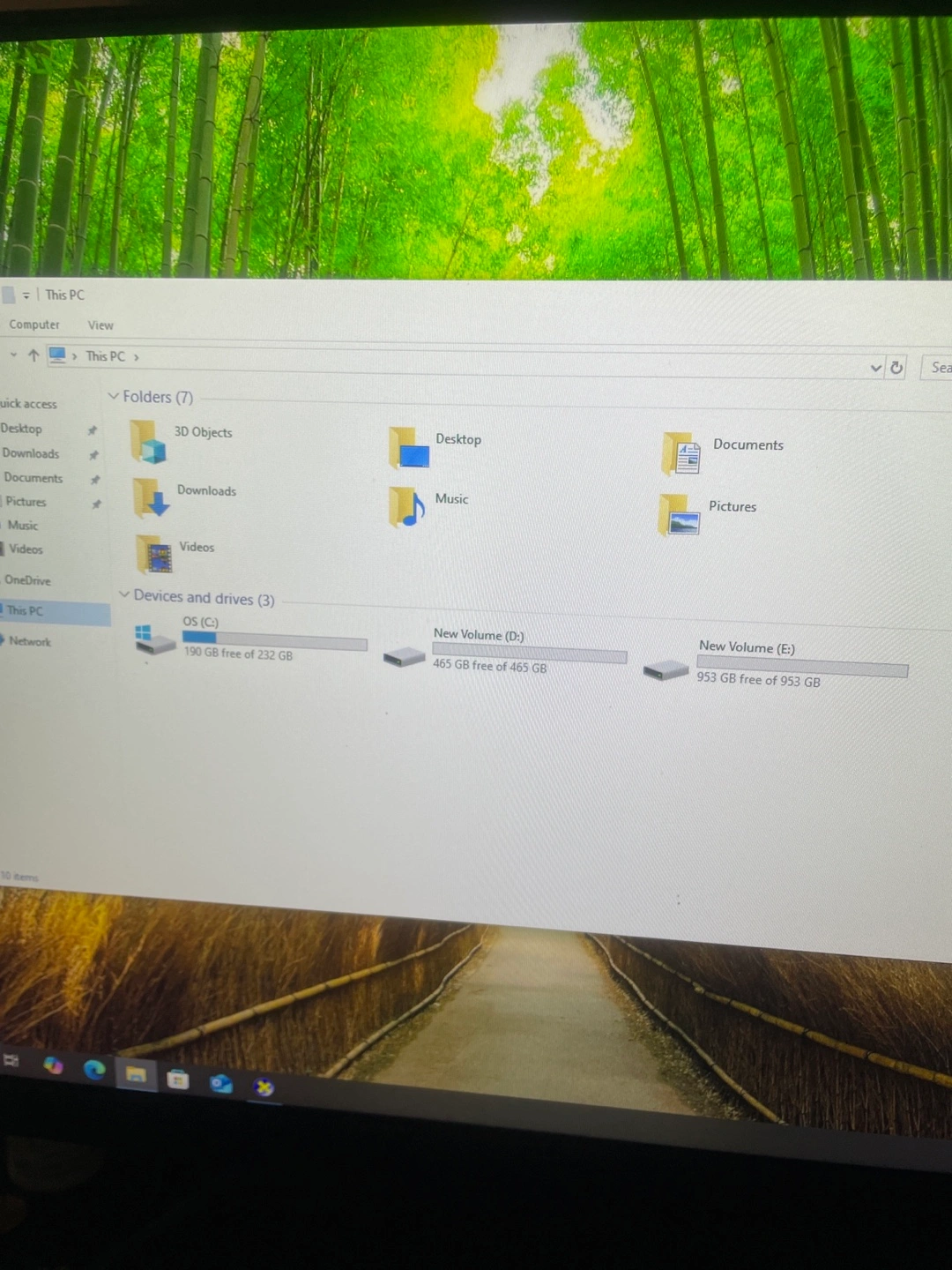Click the 'Pictures' label in Folders section
Image resolution: width=952 pixels, height=1270 pixels.
(733, 507)
